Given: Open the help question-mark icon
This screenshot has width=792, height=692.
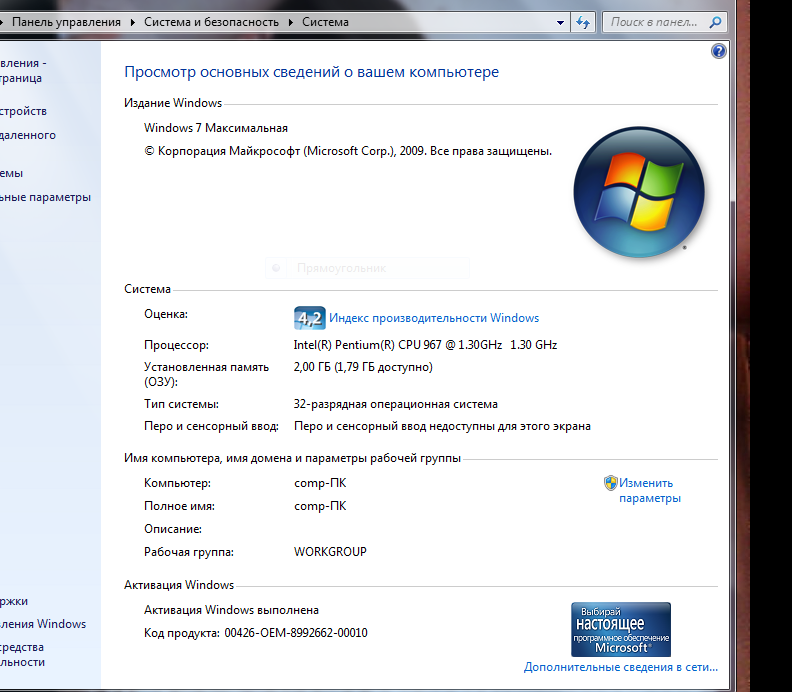Looking at the screenshot, I should pyautogui.click(x=718, y=51).
